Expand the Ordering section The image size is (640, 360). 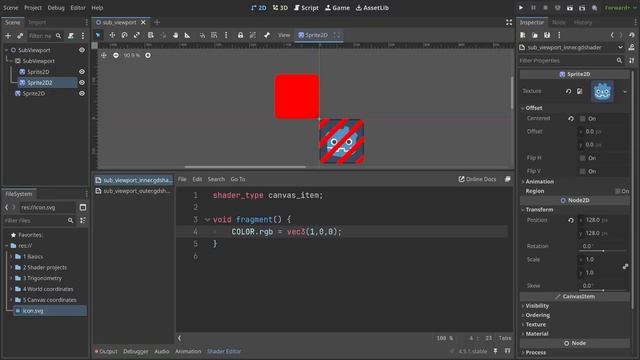click(x=538, y=315)
